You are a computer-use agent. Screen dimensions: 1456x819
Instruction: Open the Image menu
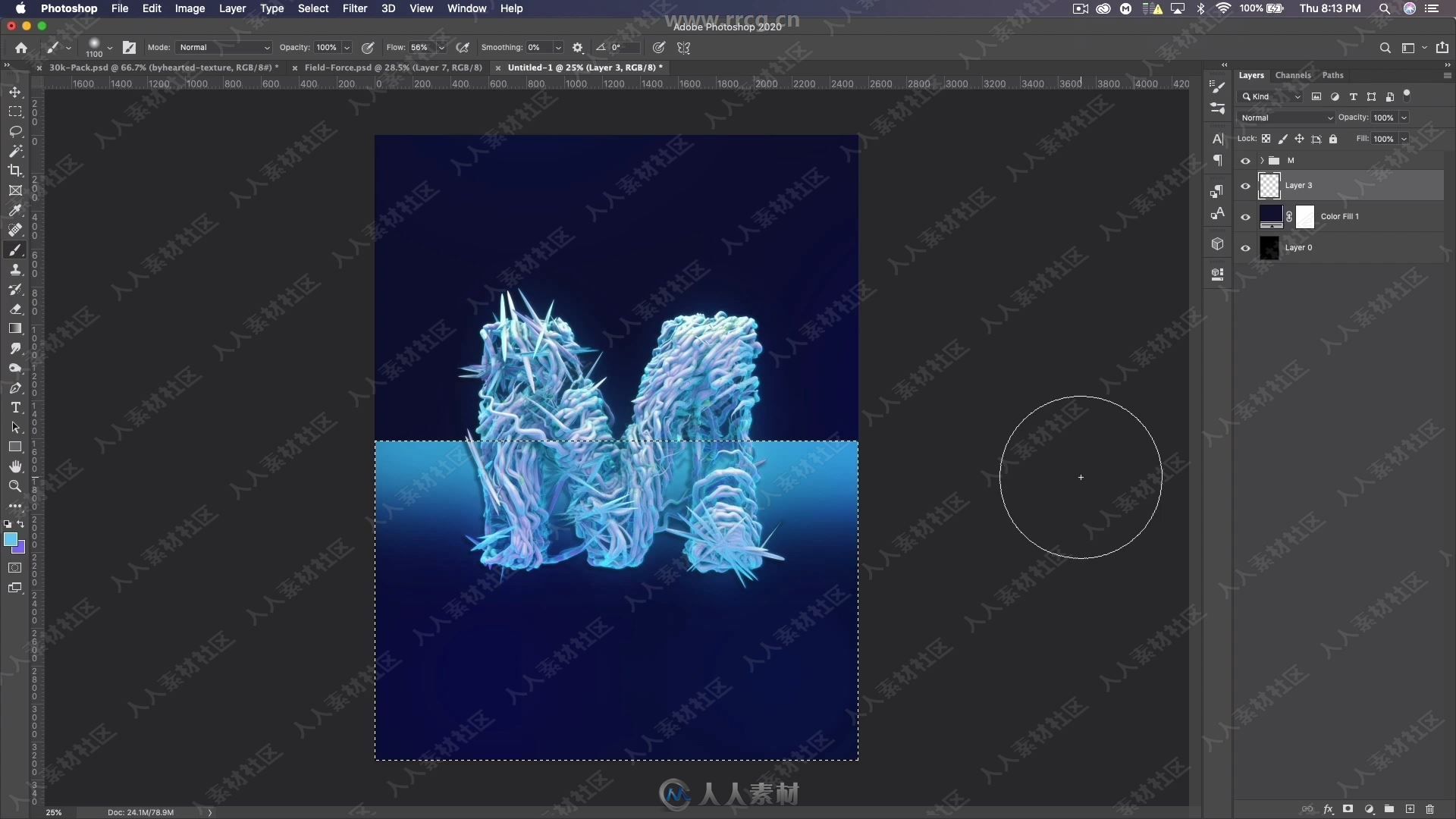189,8
